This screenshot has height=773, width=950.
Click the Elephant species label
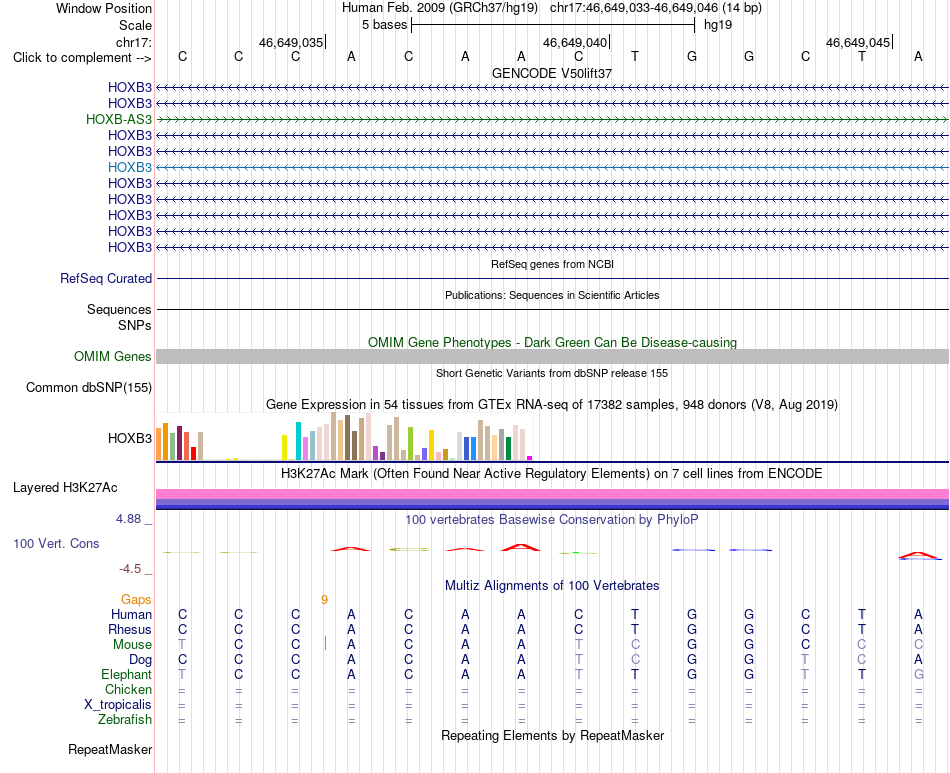[x=127, y=675]
